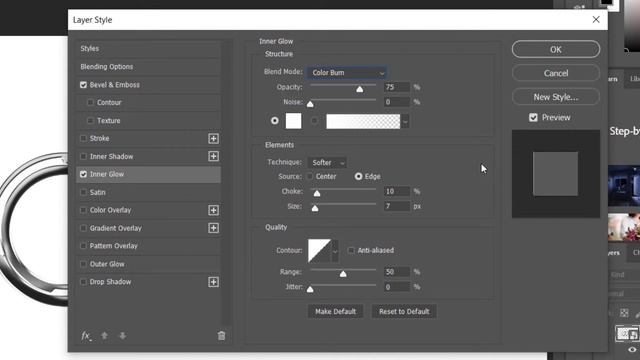The height and width of the screenshot is (360, 640).
Task: Set glow Source to Center
Action: 310,176
